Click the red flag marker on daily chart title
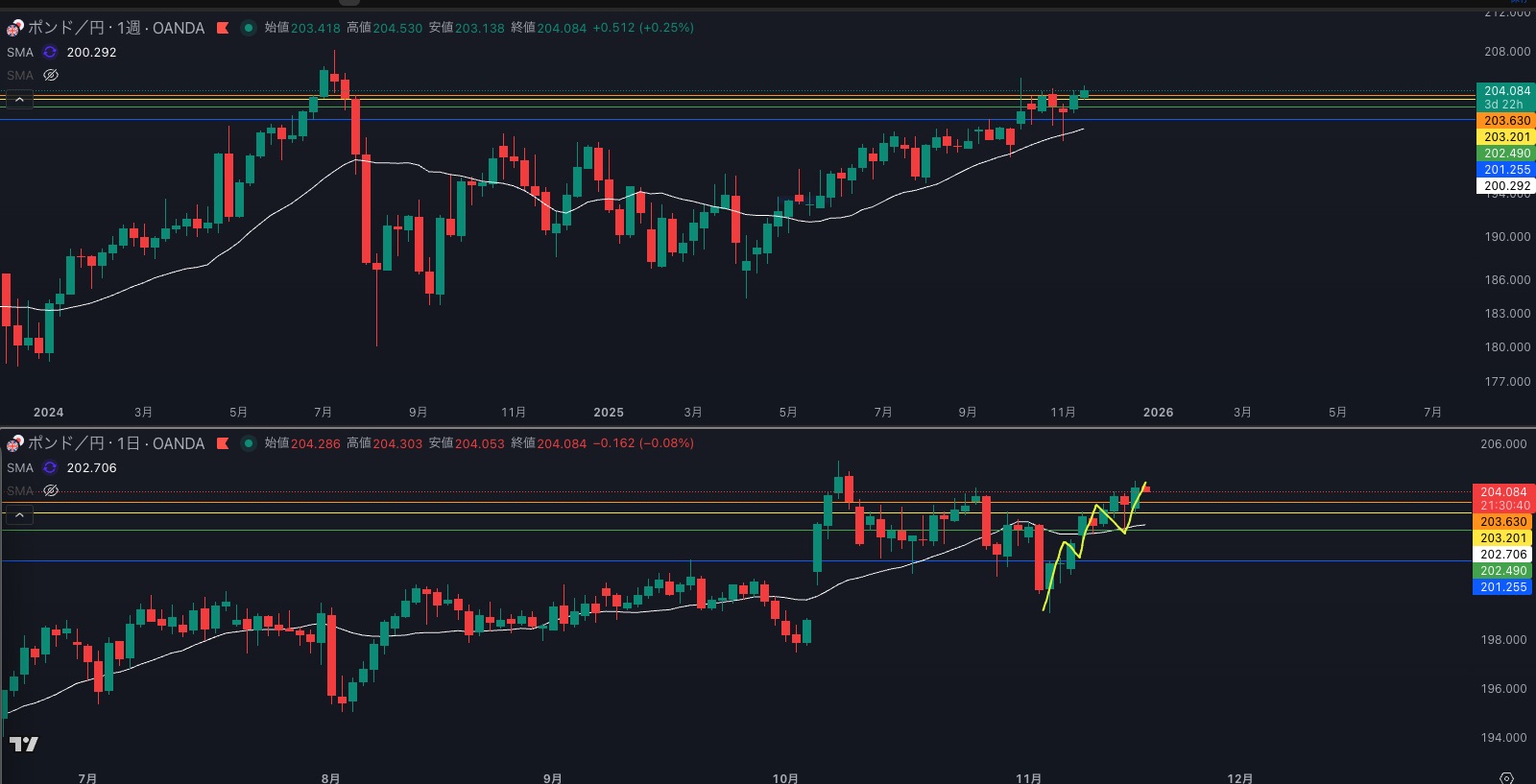This screenshot has width=1536, height=784. click(x=223, y=443)
